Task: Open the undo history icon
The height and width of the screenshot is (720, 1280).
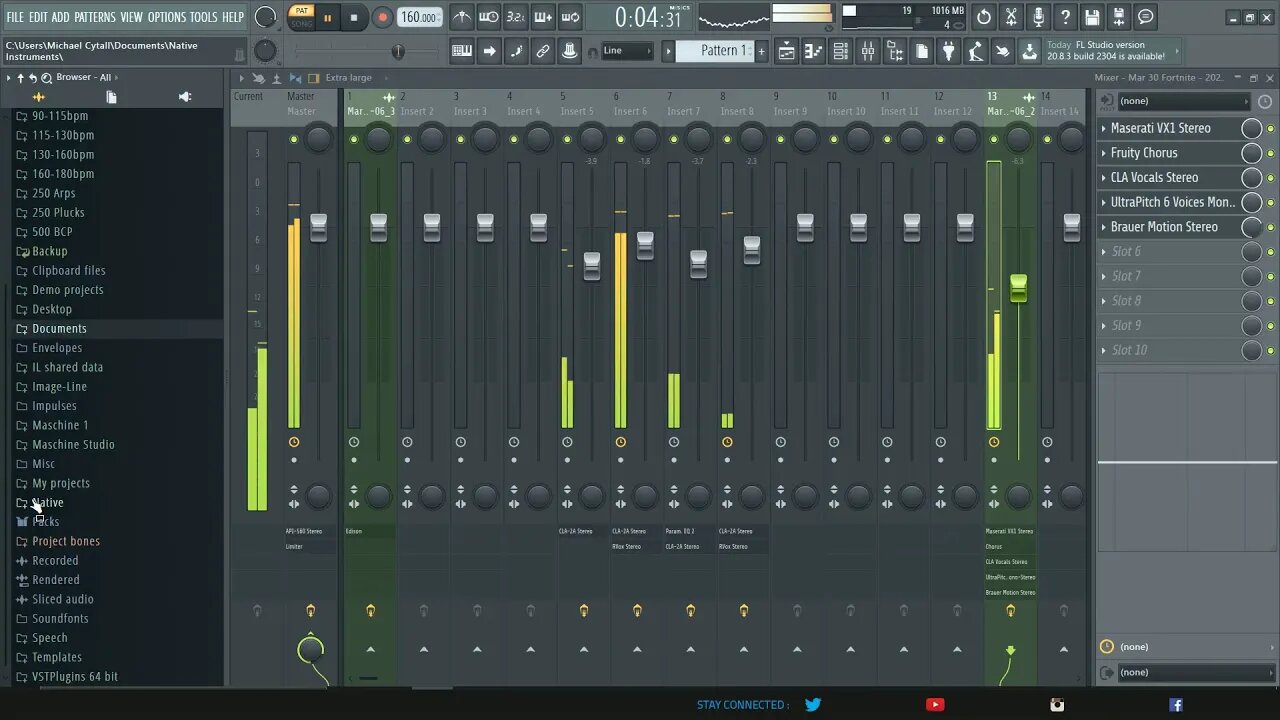Action: tap(984, 17)
